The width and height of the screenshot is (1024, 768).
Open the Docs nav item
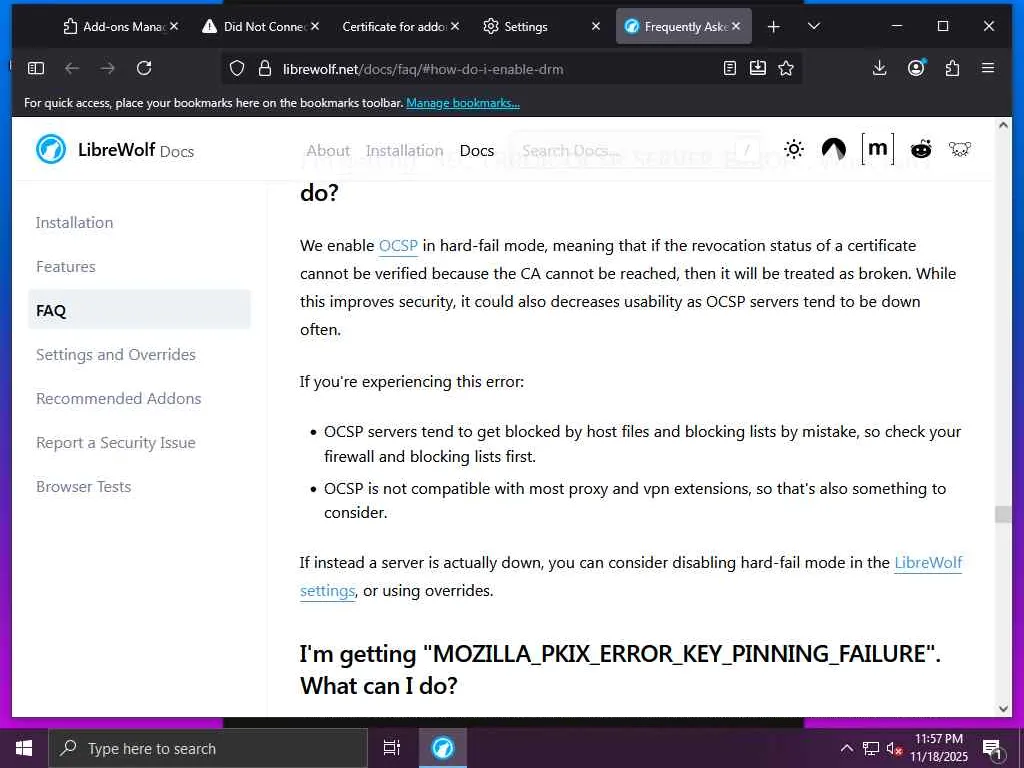click(x=477, y=151)
